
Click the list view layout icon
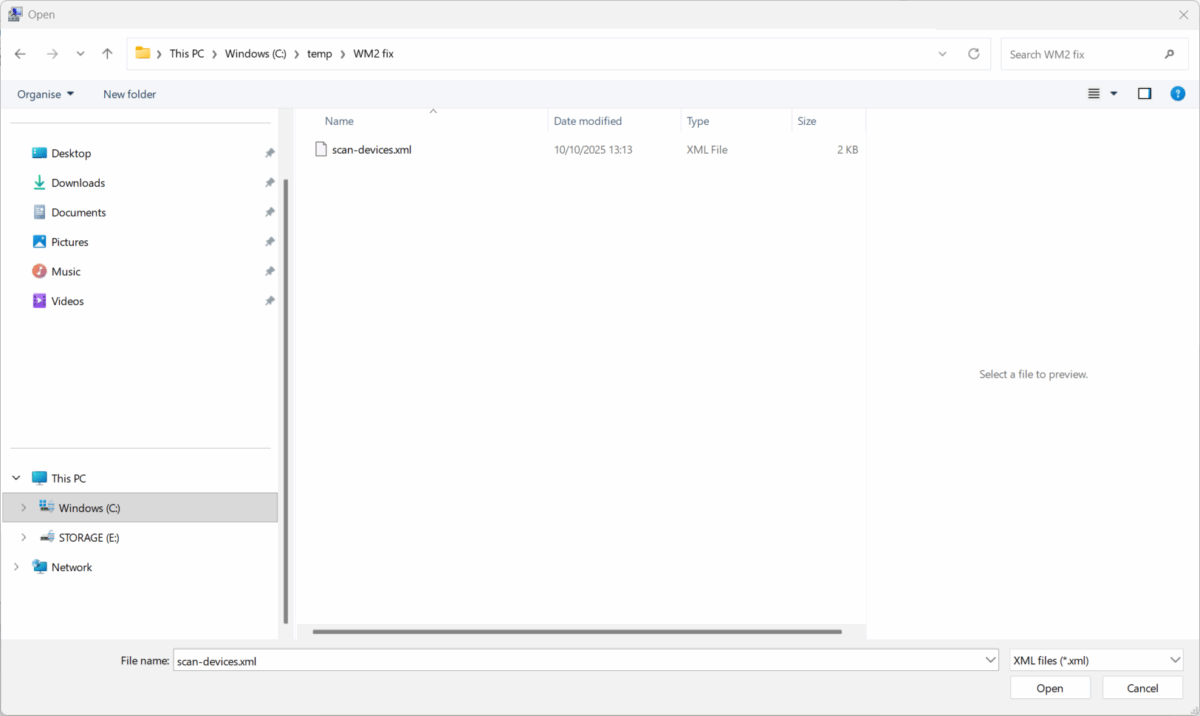[1096, 93]
